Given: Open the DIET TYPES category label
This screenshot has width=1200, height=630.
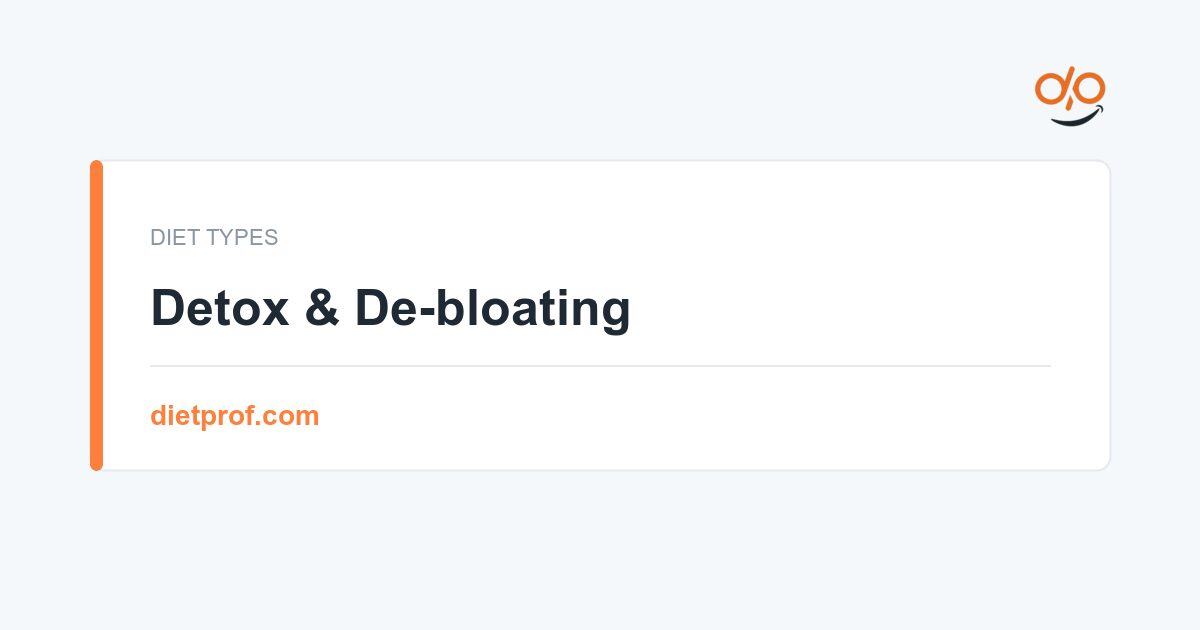Looking at the screenshot, I should pyautogui.click(x=214, y=238).
